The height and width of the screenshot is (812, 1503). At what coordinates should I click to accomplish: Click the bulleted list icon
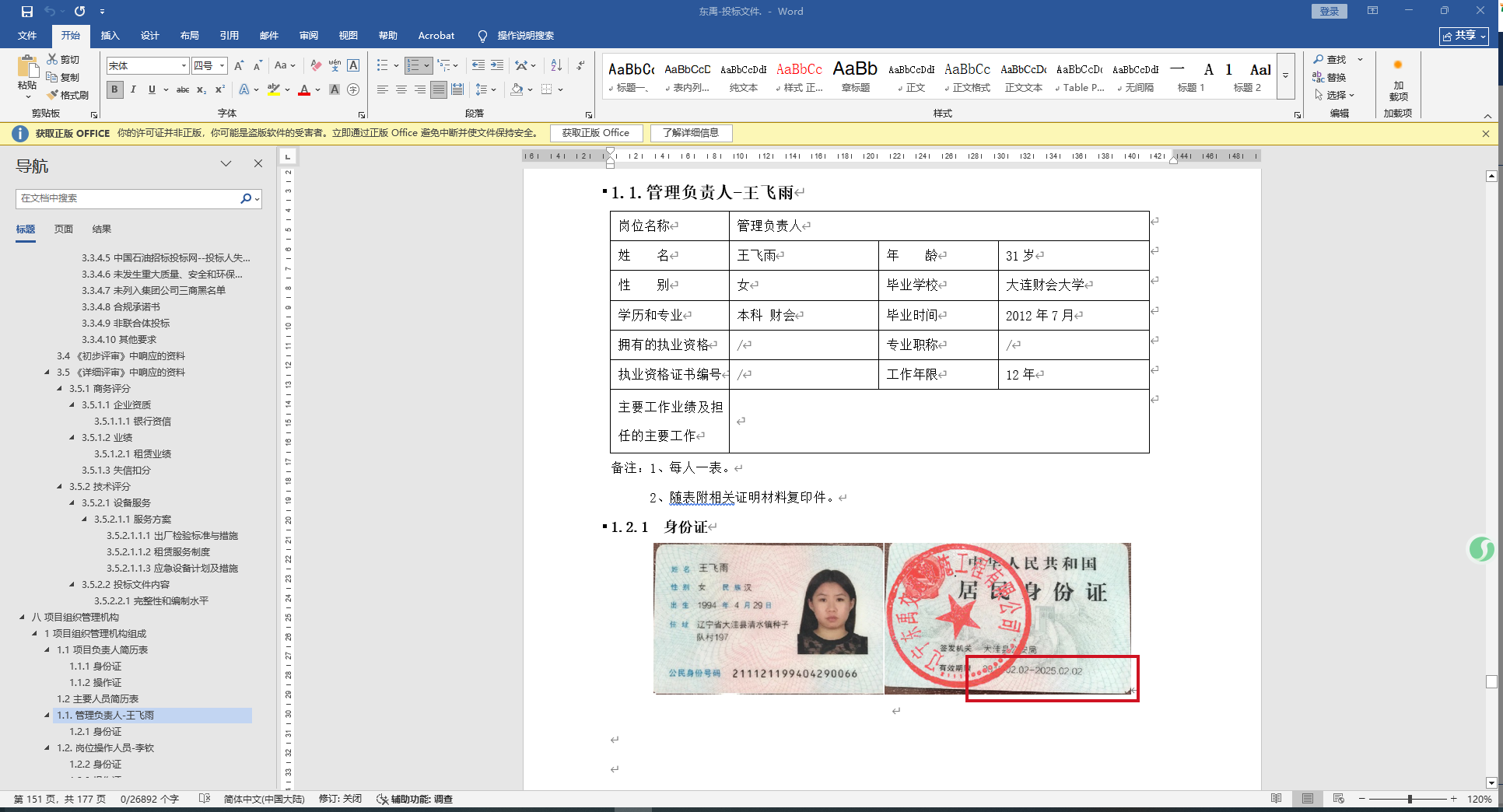[x=382, y=65]
